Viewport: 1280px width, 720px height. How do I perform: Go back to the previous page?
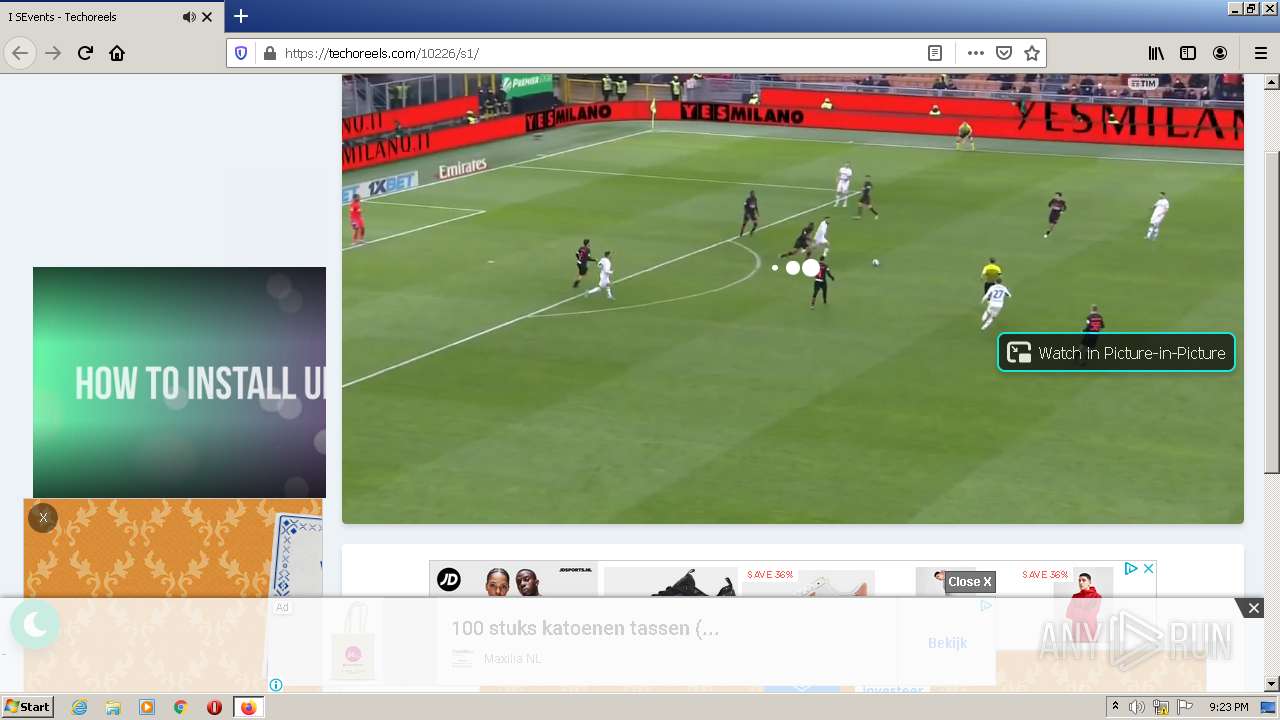click(20, 53)
